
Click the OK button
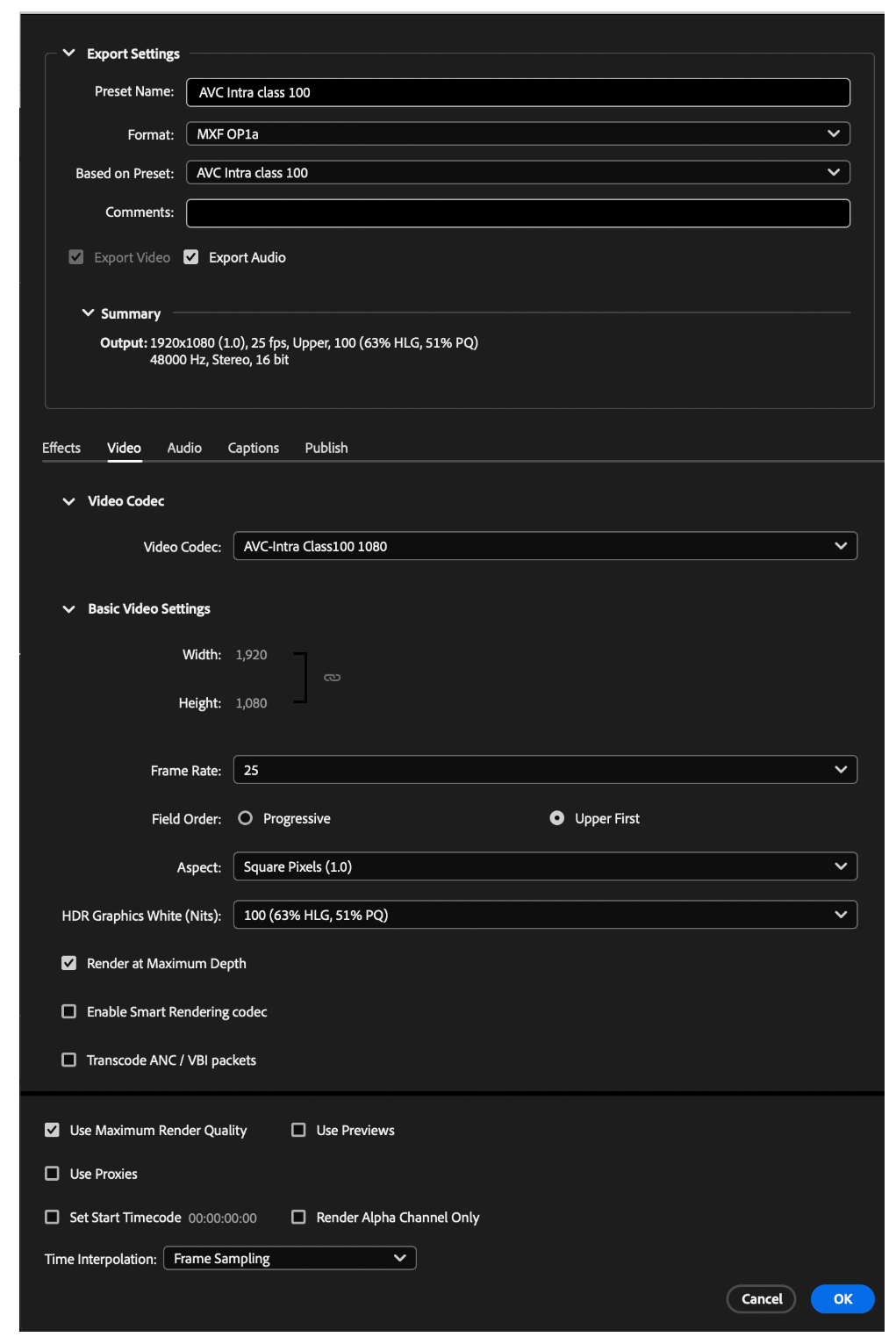click(842, 1299)
